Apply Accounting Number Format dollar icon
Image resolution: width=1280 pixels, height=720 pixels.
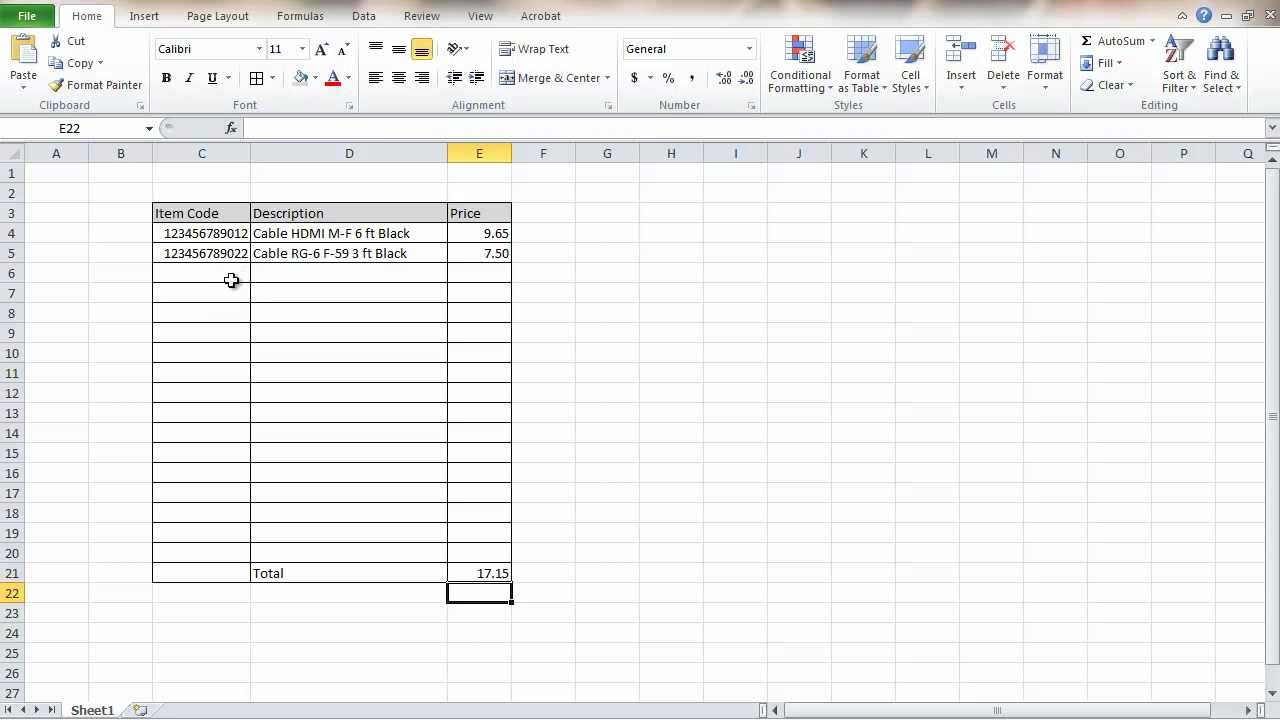pos(634,78)
